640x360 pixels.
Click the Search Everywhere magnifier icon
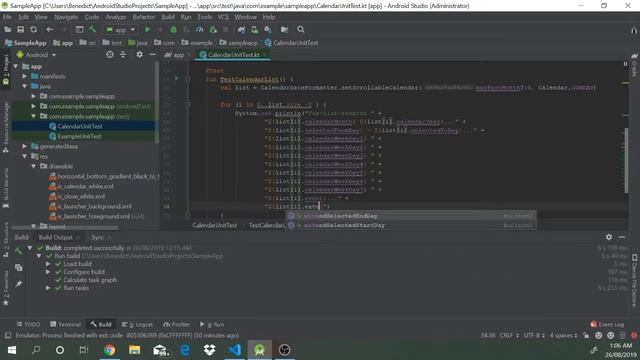point(301,29)
